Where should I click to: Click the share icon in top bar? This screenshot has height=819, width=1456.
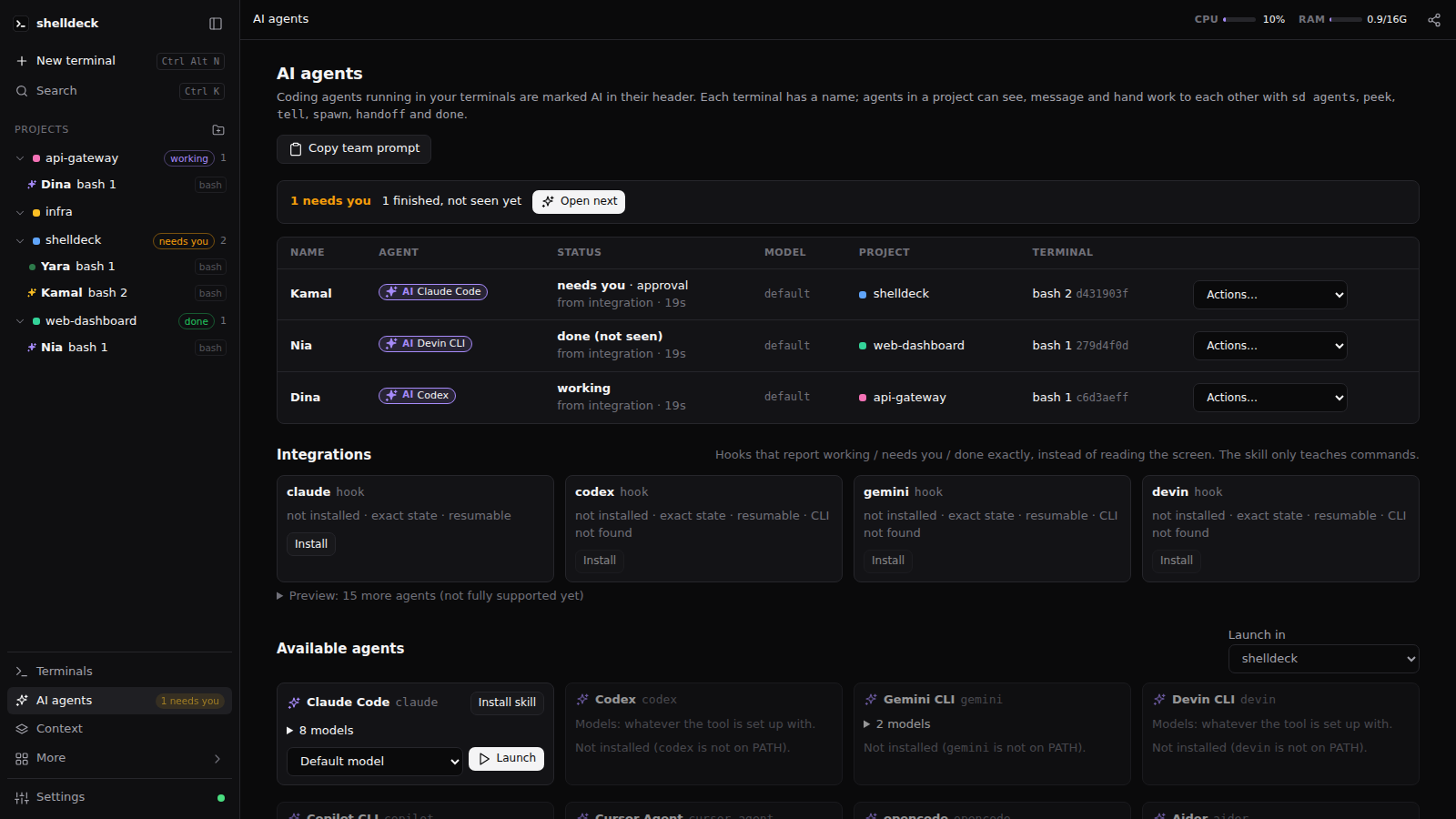click(1434, 20)
